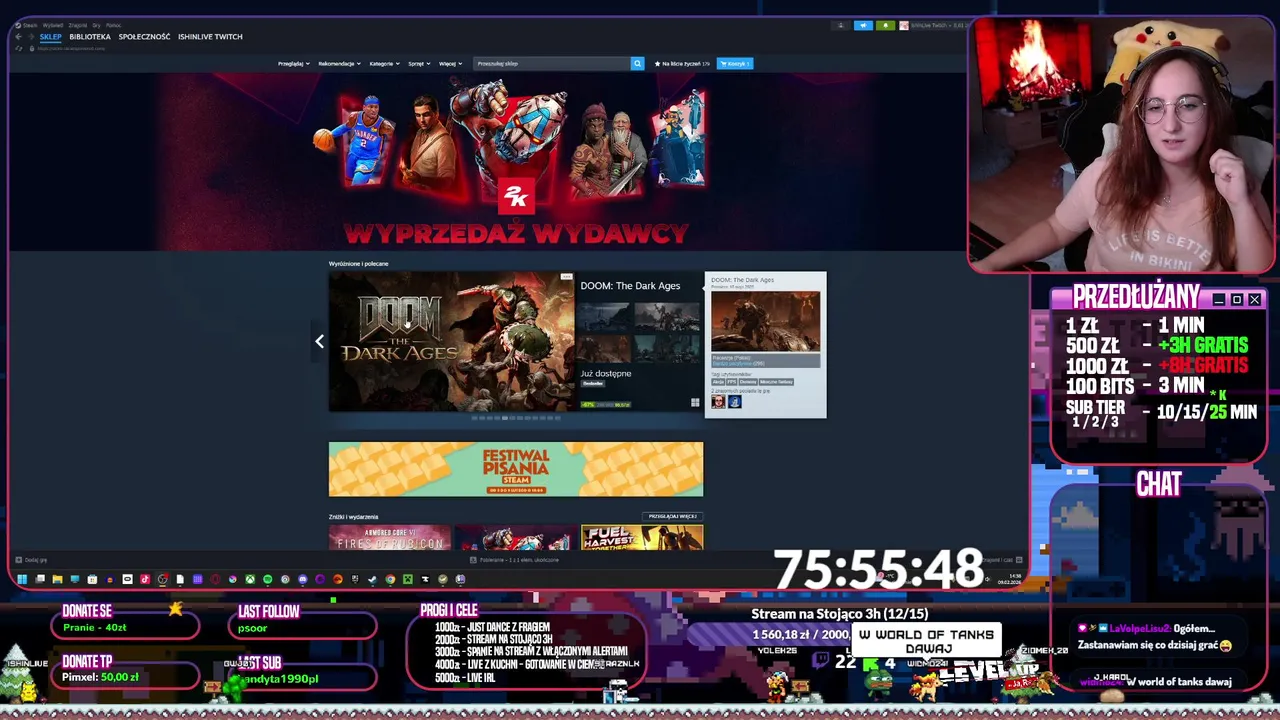
Task: Open the Fuel Harvest Together tile
Action: pos(642,538)
